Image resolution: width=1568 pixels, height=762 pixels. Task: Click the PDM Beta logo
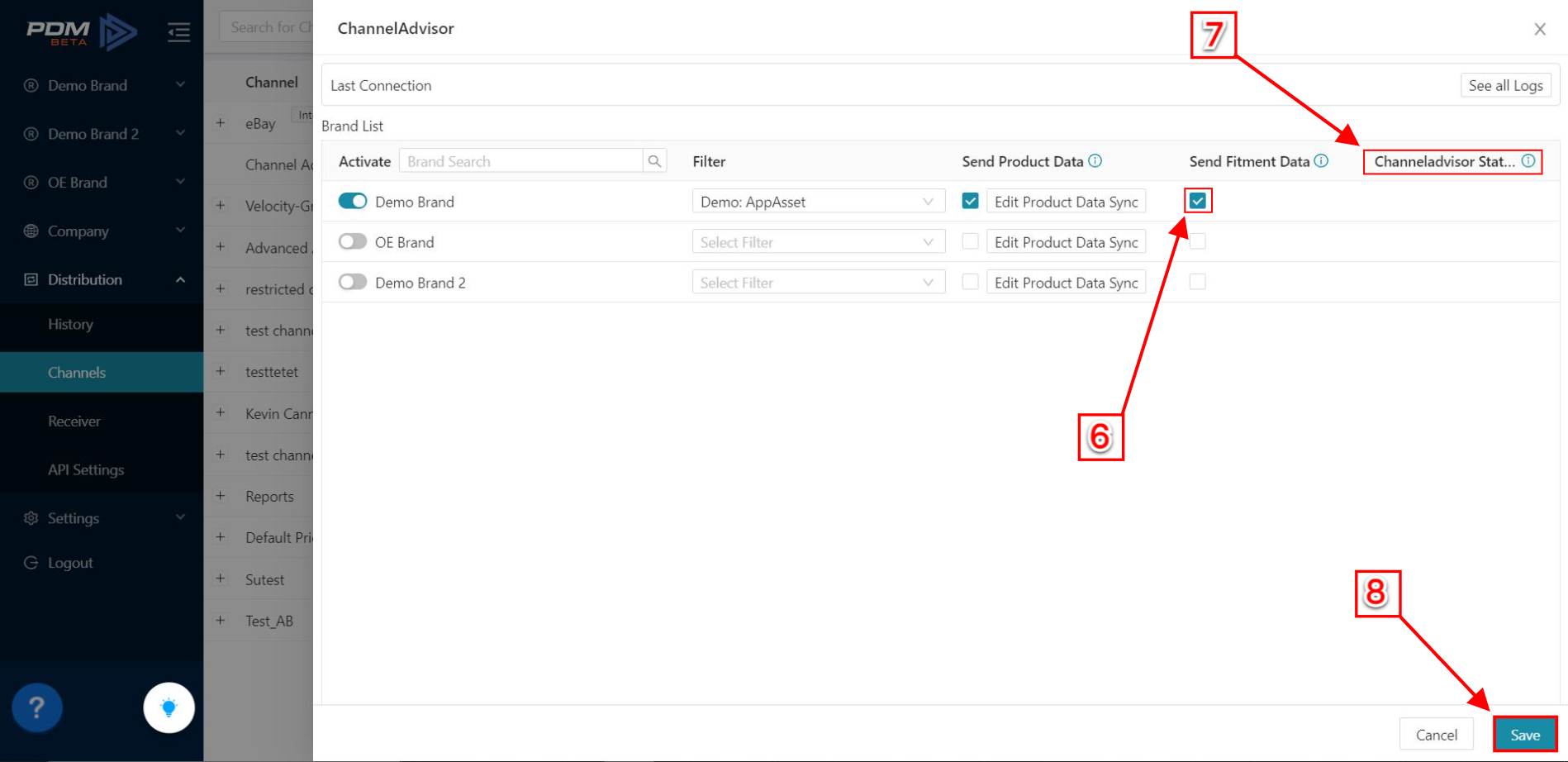tap(81, 31)
